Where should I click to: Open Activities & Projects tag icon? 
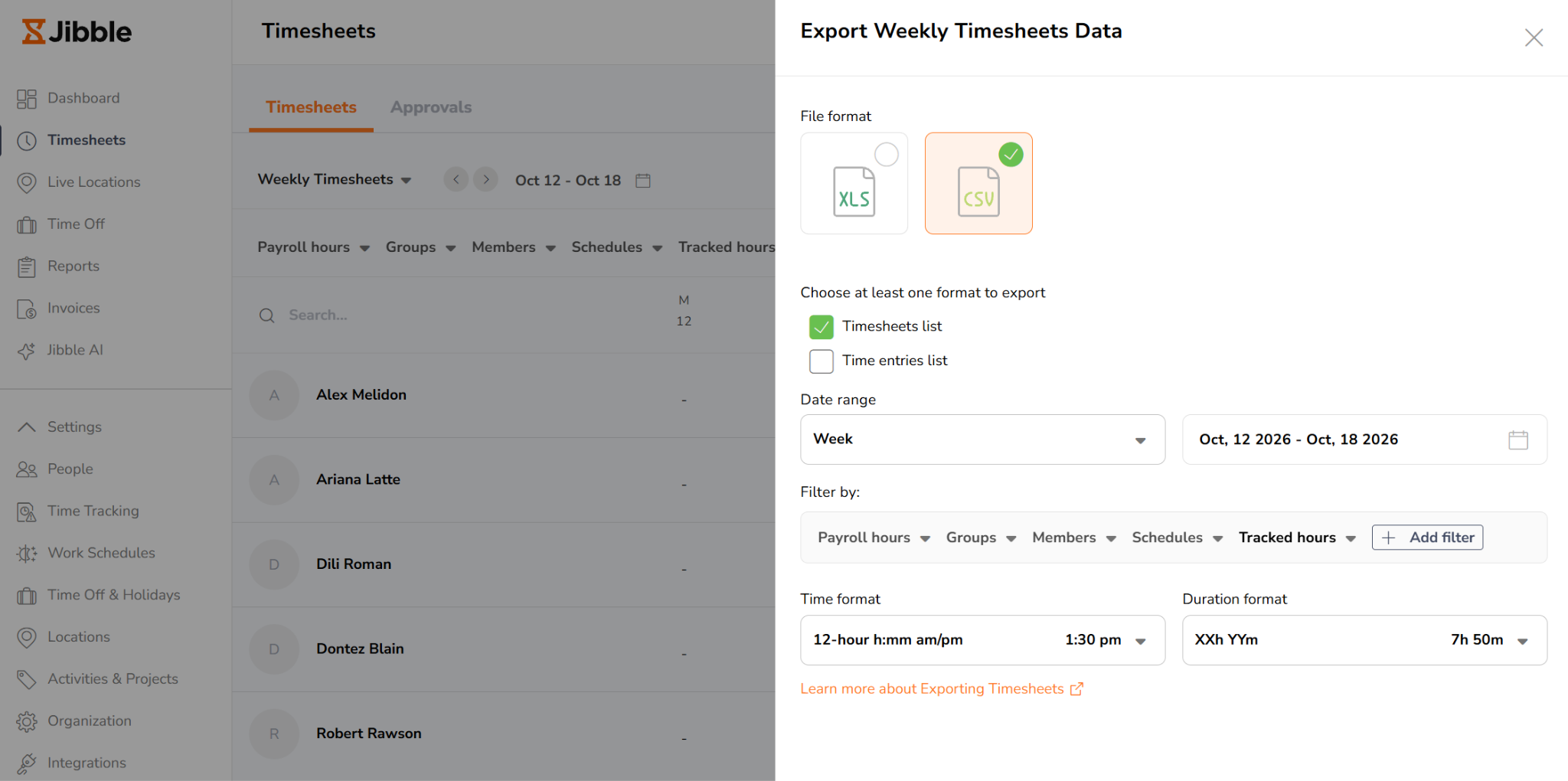point(27,679)
